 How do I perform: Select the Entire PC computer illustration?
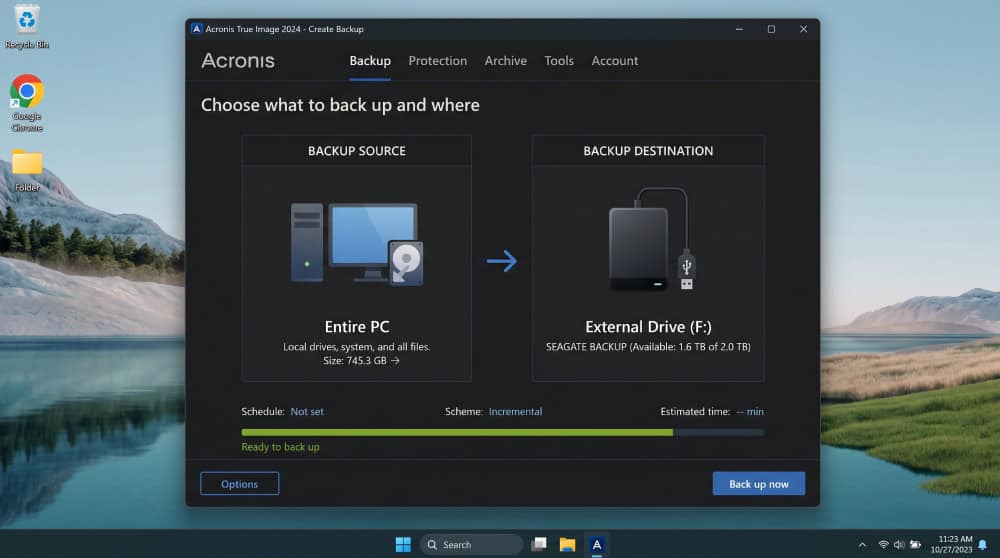click(357, 244)
